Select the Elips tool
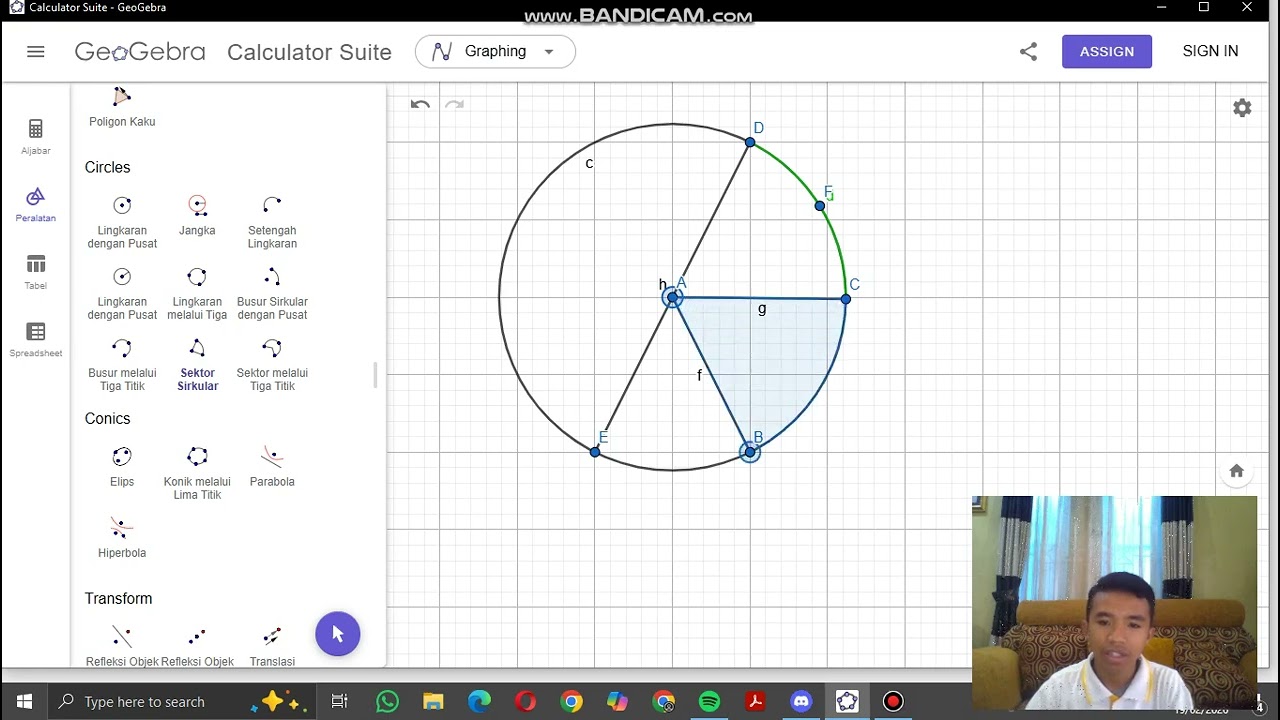This screenshot has width=1280, height=720. coord(122,466)
